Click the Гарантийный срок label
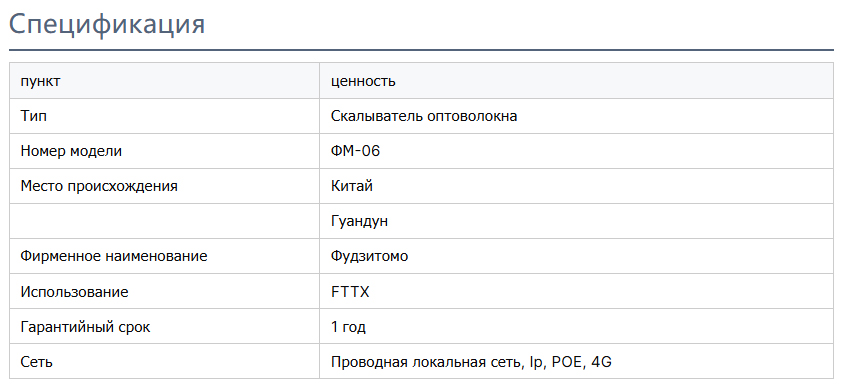 [85, 327]
